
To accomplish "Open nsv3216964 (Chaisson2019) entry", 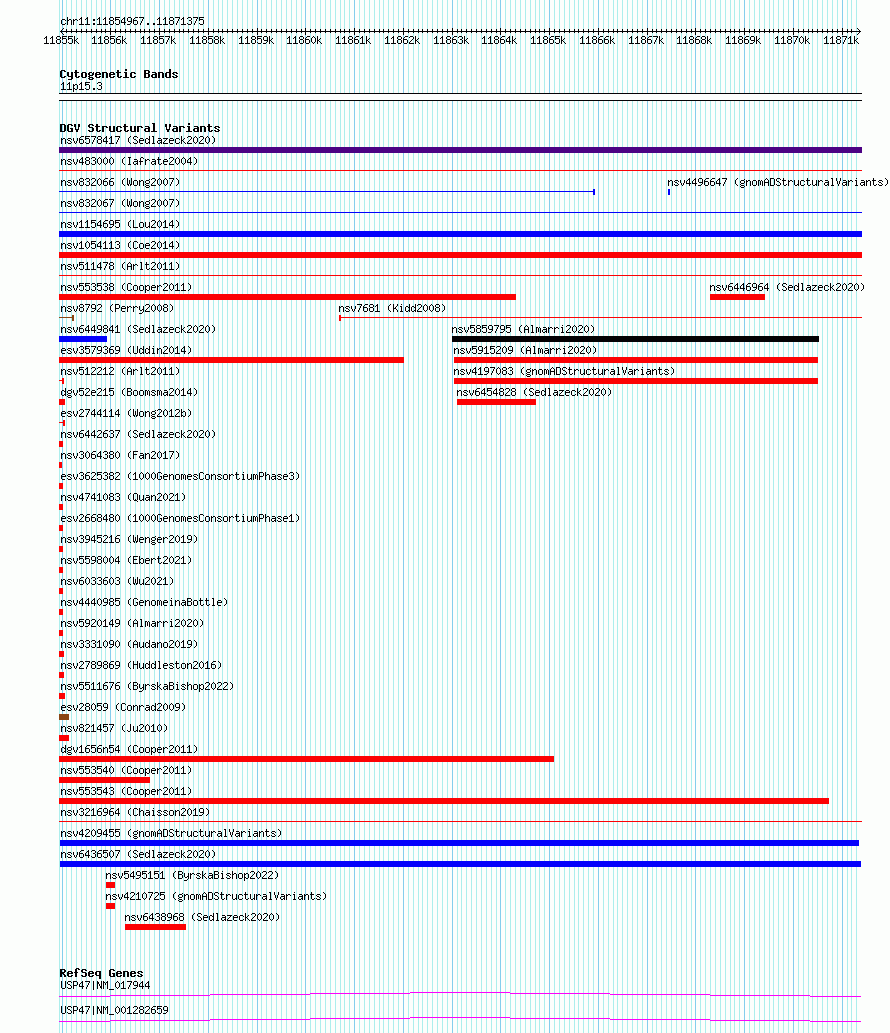I will (135, 813).
